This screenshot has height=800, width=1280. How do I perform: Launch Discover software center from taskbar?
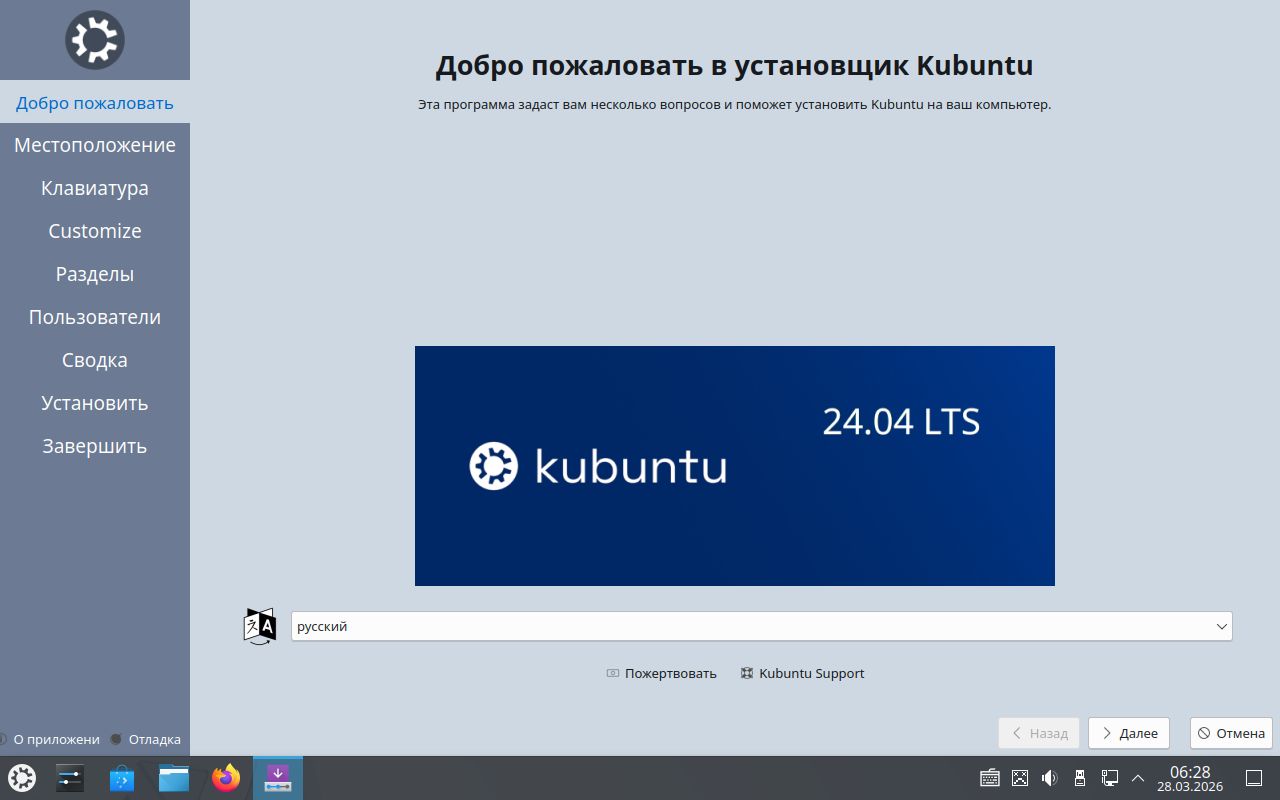click(x=122, y=778)
